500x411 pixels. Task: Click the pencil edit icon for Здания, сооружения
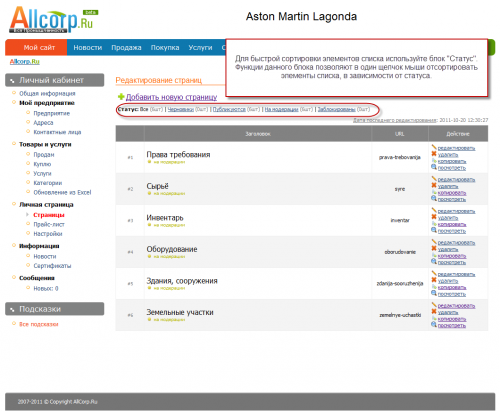(434, 273)
